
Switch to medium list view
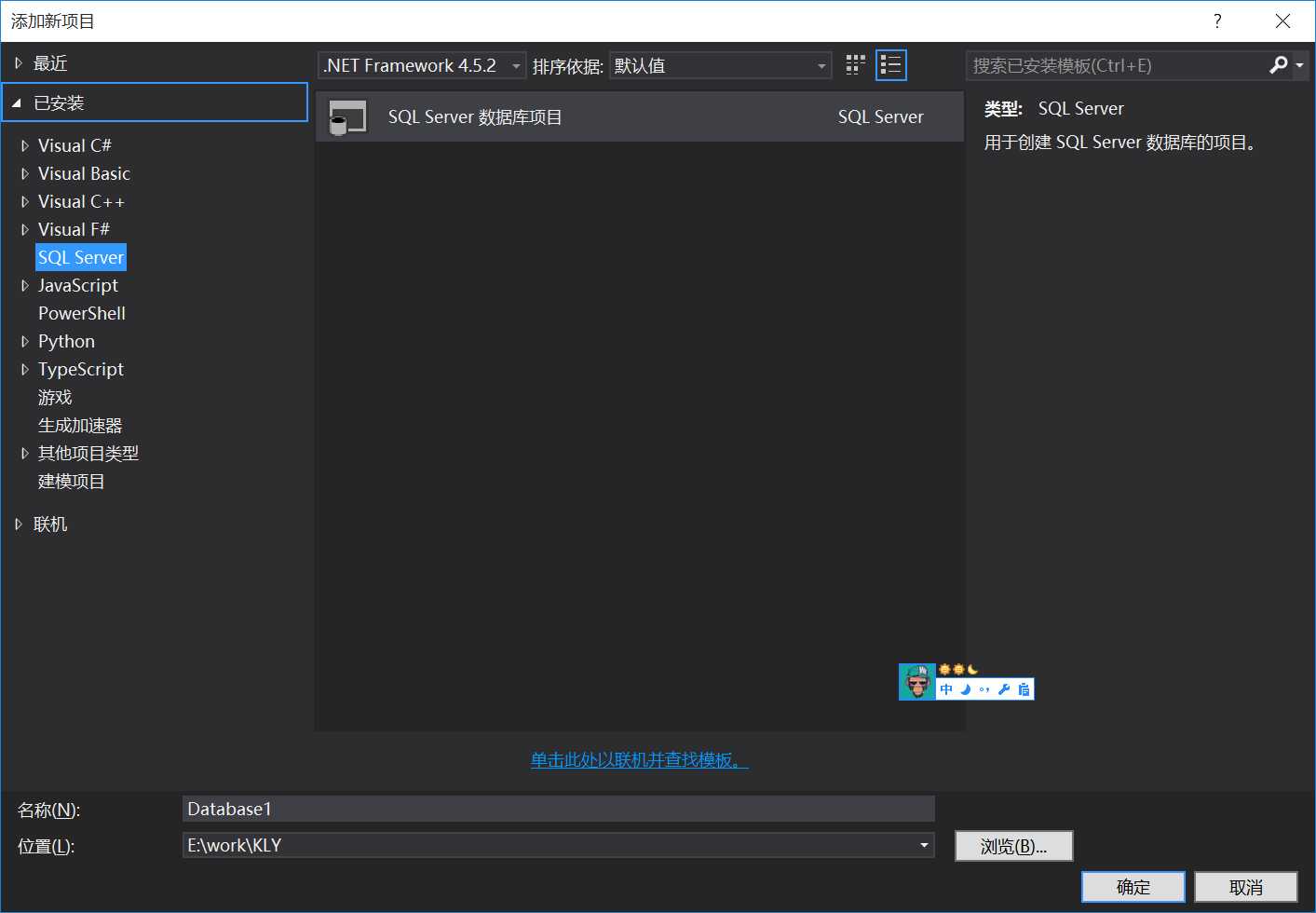[891, 65]
